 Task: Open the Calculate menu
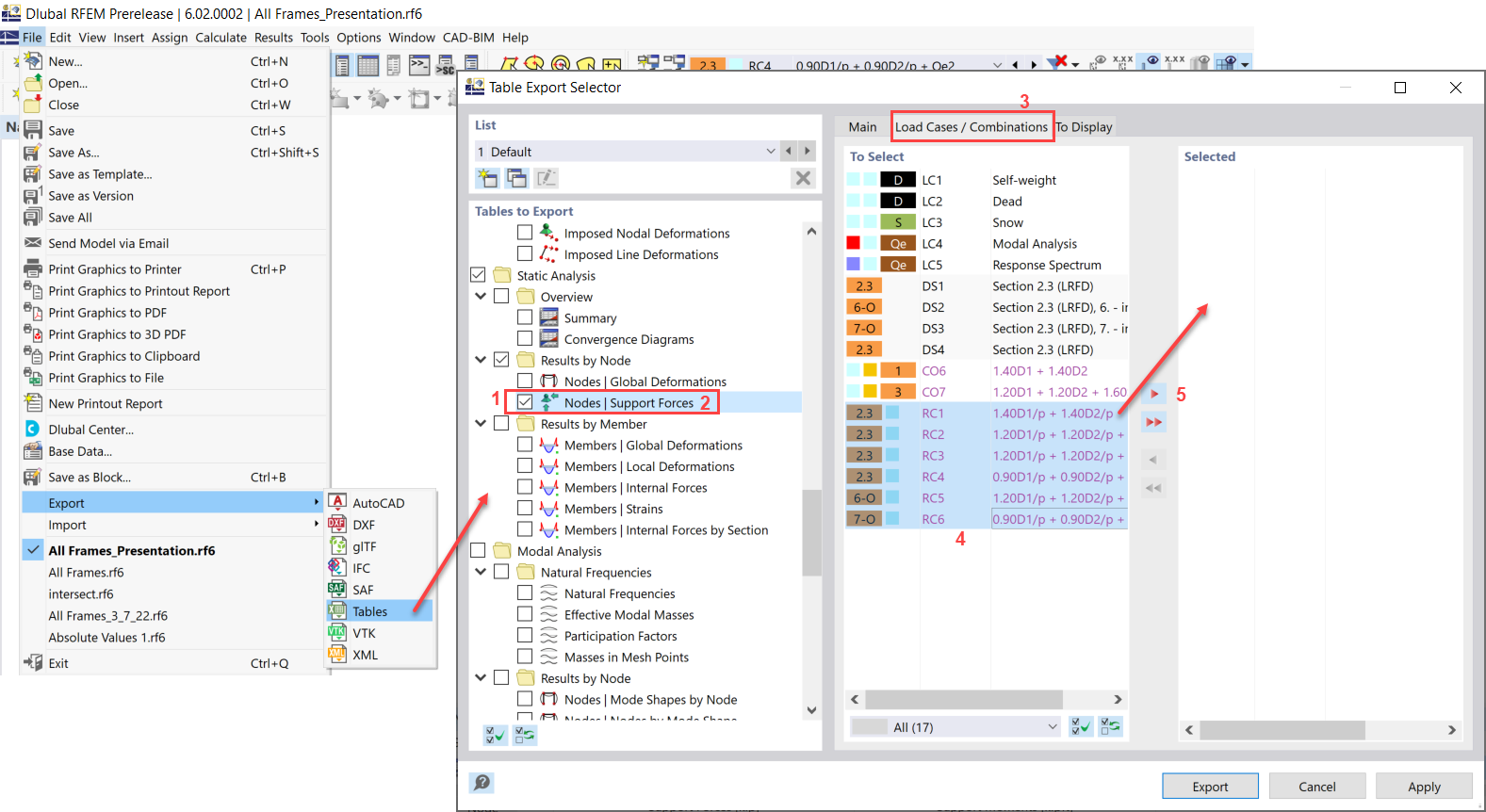[x=220, y=38]
